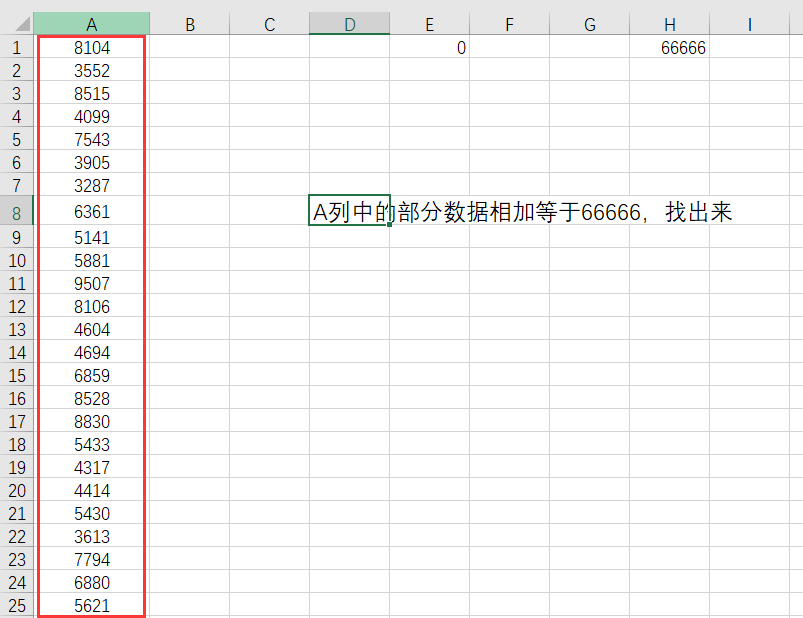Screen dimensions: 803x618
Task: Select row 8 header
Action: [x=16, y=211]
